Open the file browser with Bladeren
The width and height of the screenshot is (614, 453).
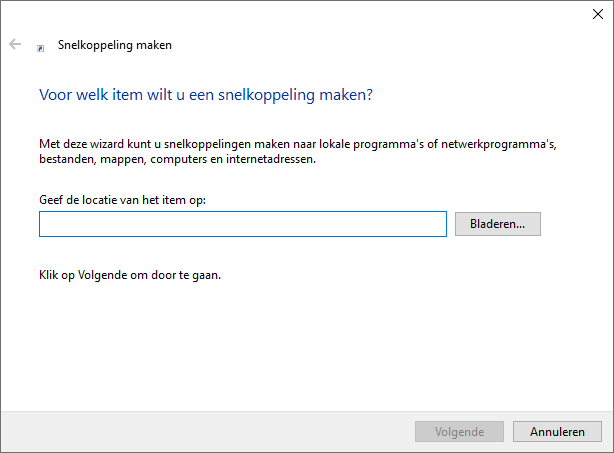pos(498,224)
